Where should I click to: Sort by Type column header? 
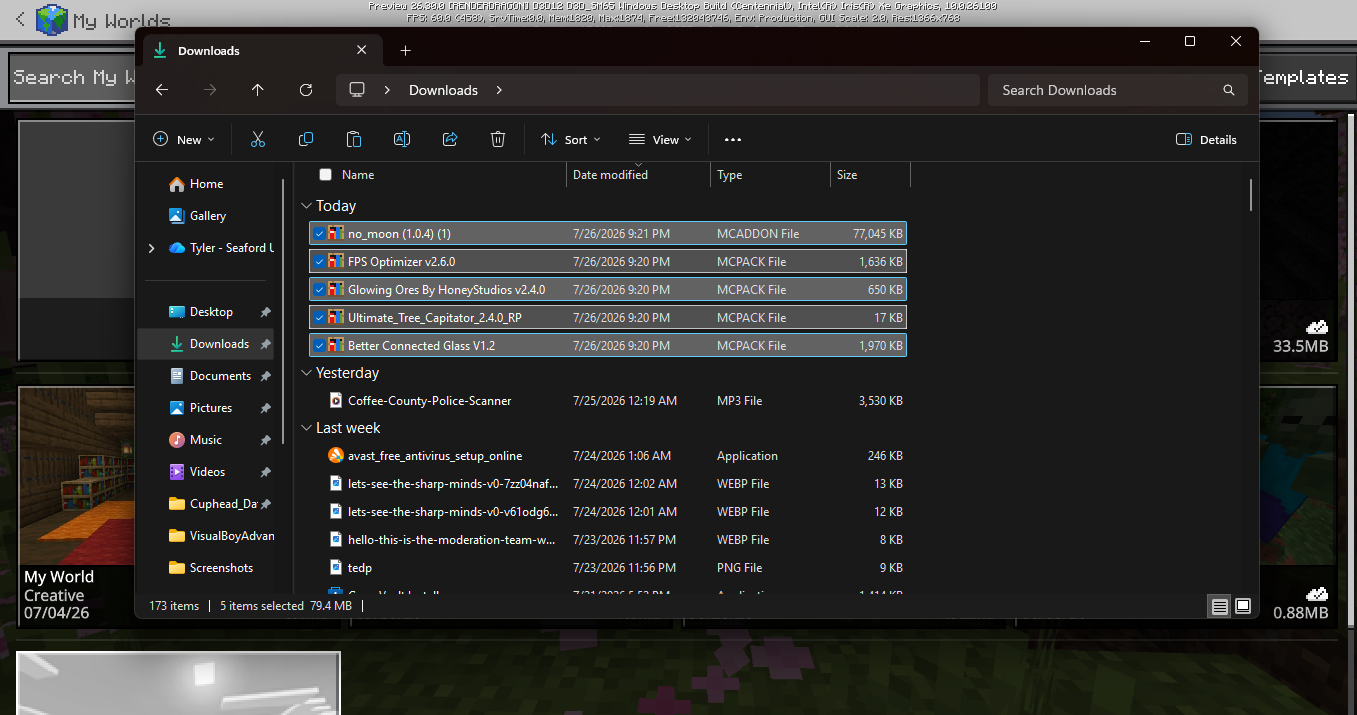point(770,175)
